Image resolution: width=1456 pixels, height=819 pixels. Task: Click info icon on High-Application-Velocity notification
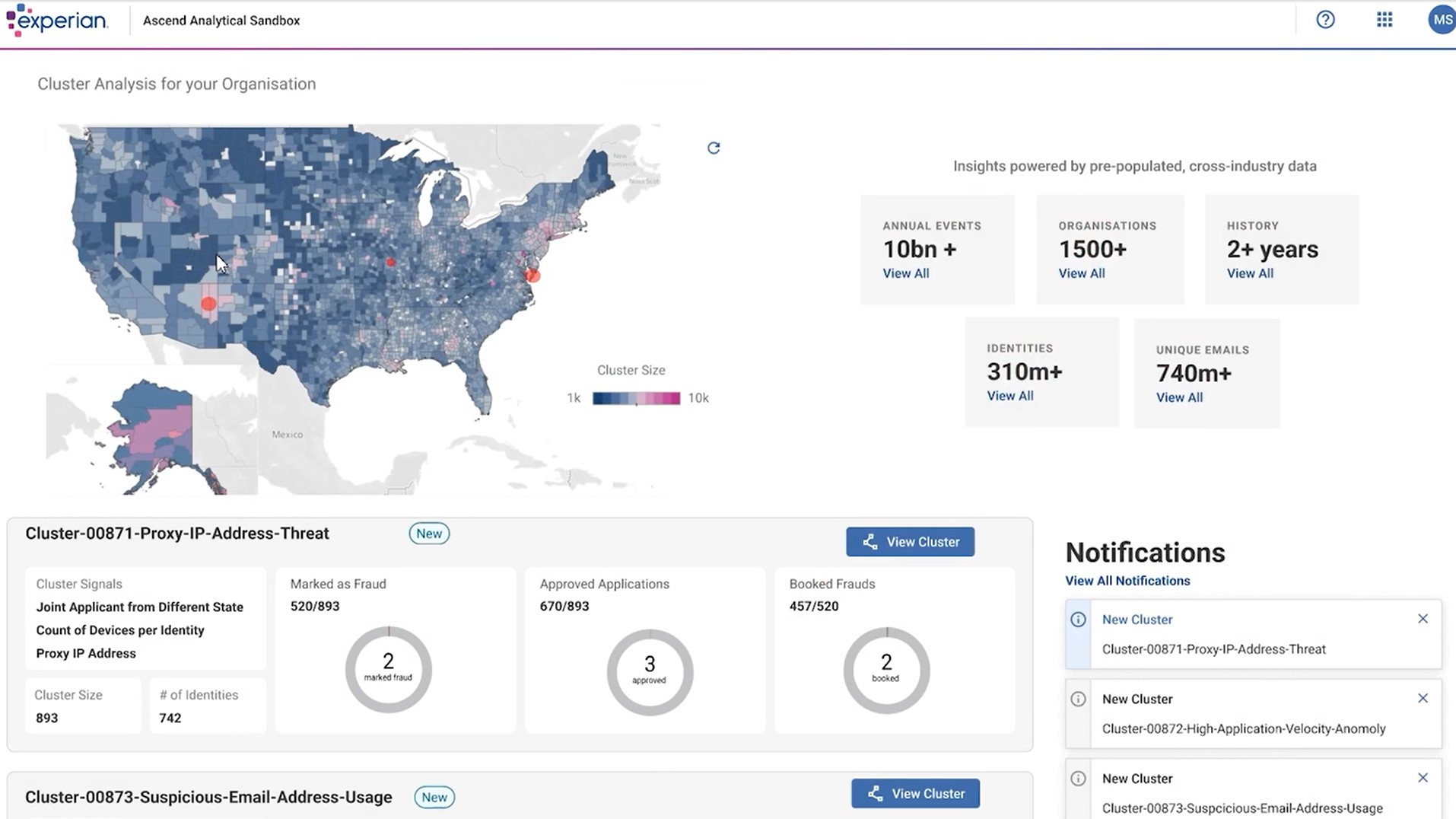pyautogui.click(x=1078, y=699)
